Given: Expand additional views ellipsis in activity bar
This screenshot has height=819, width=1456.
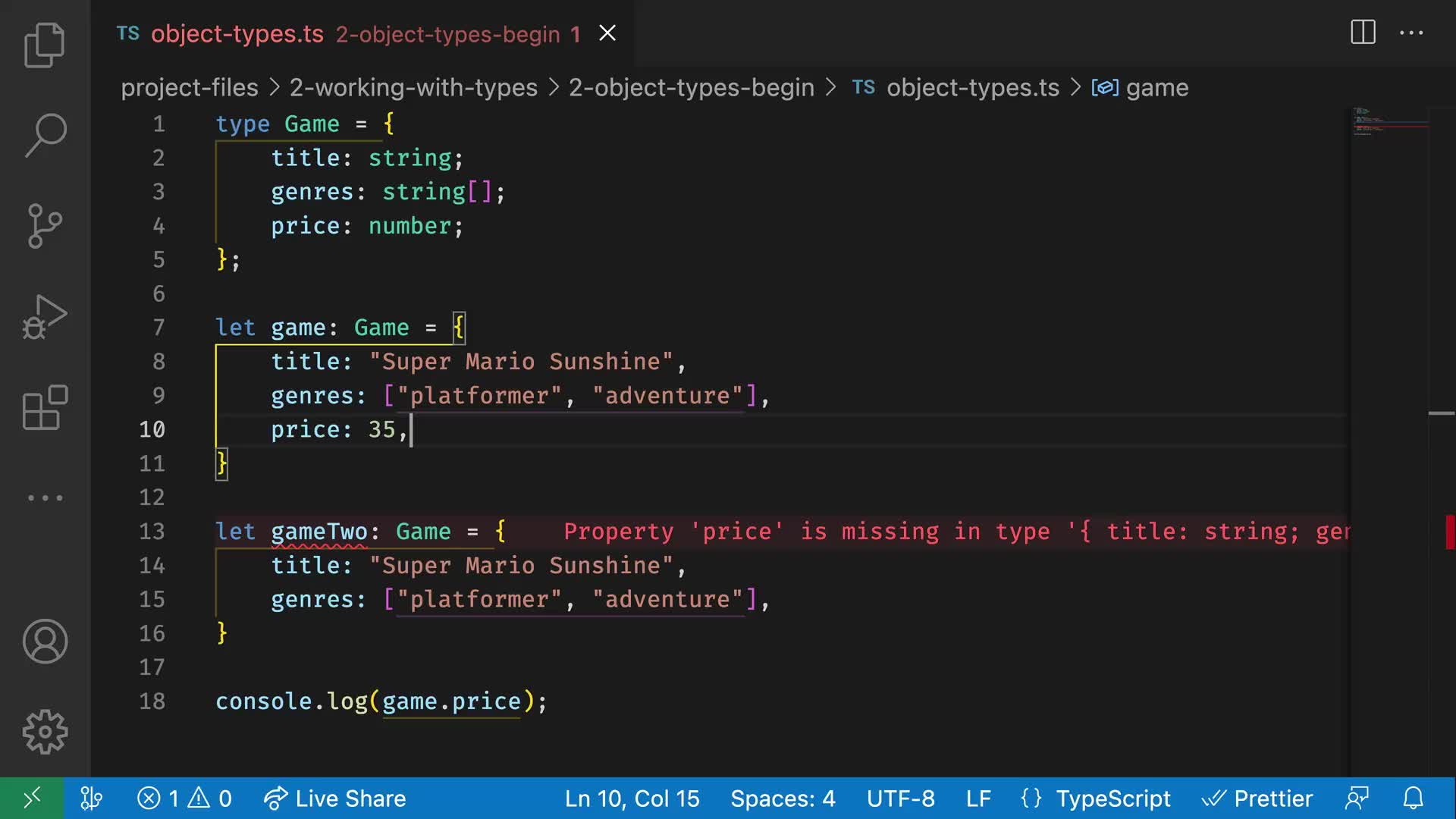Looking at the screenshot, I should click(45, 498).
